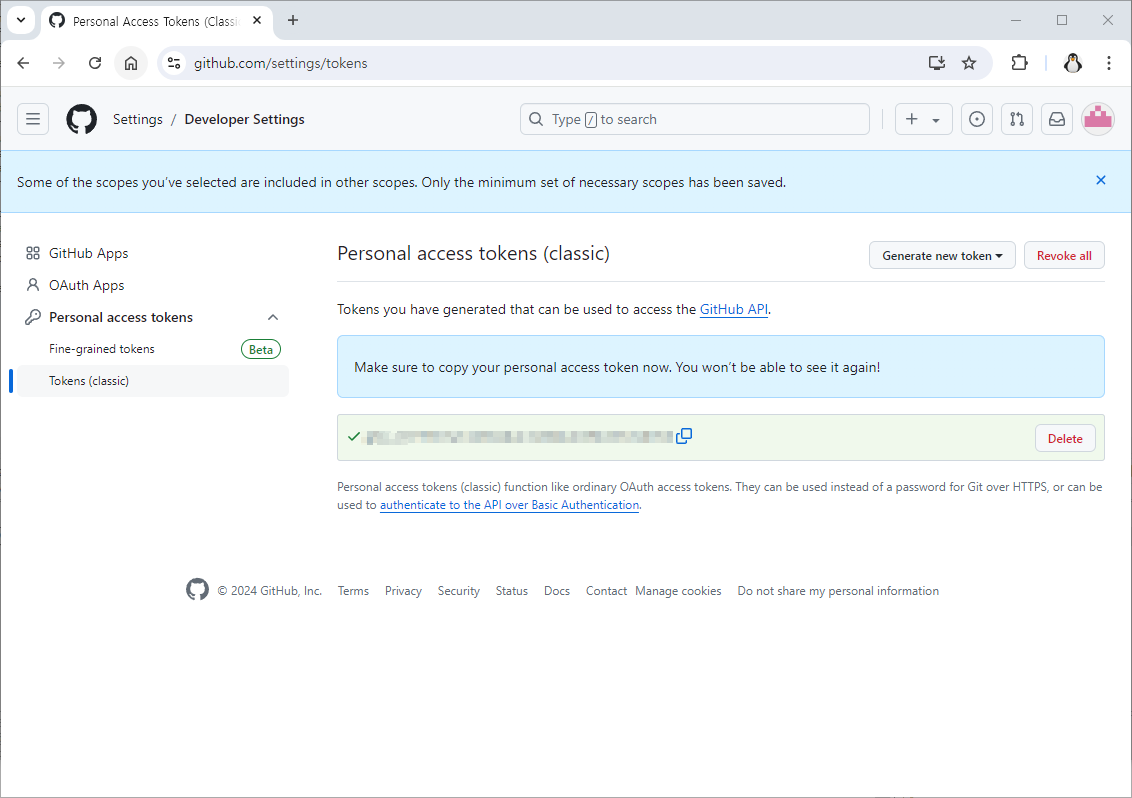The width and height of the screenshot is (1132, 798).
Task: Open the Chrome profile penguin avatar
Action: [x=1072, y=63]
